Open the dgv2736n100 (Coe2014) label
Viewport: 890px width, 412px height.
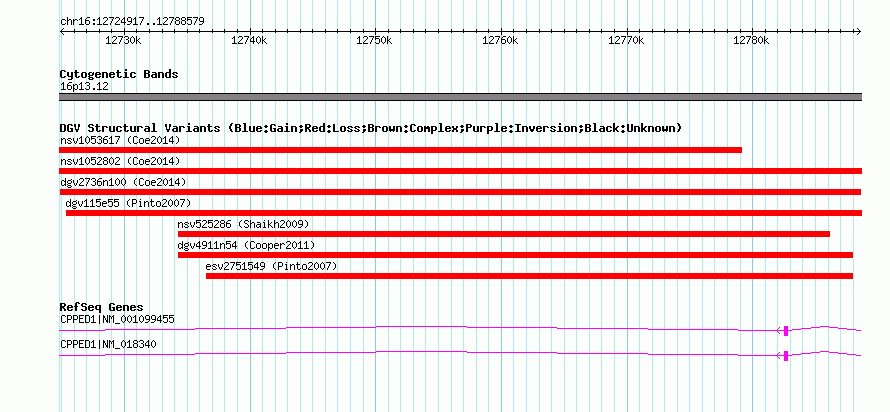(123, 182)
